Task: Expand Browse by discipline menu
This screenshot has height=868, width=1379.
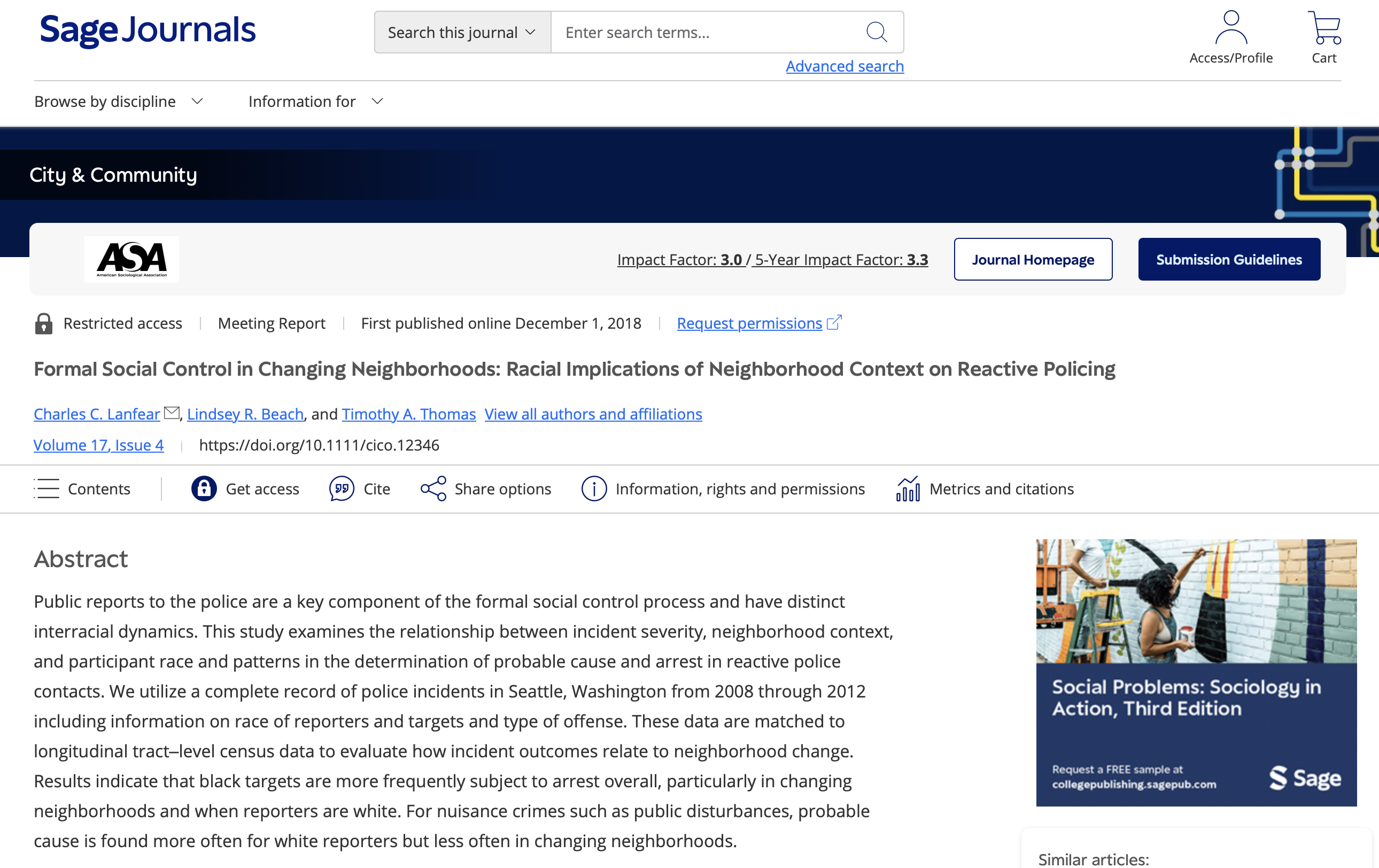Action: [x=119, y=102]
